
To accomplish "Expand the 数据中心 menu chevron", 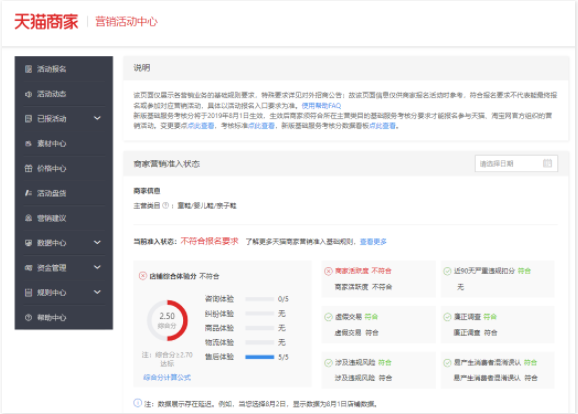I will [x=97, y=243].
